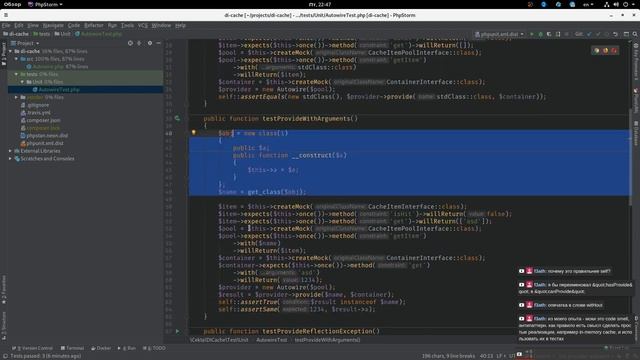Expand Scratches and Consoles node
This screenshot has width=640, height=360.
(x=11, y=159)
